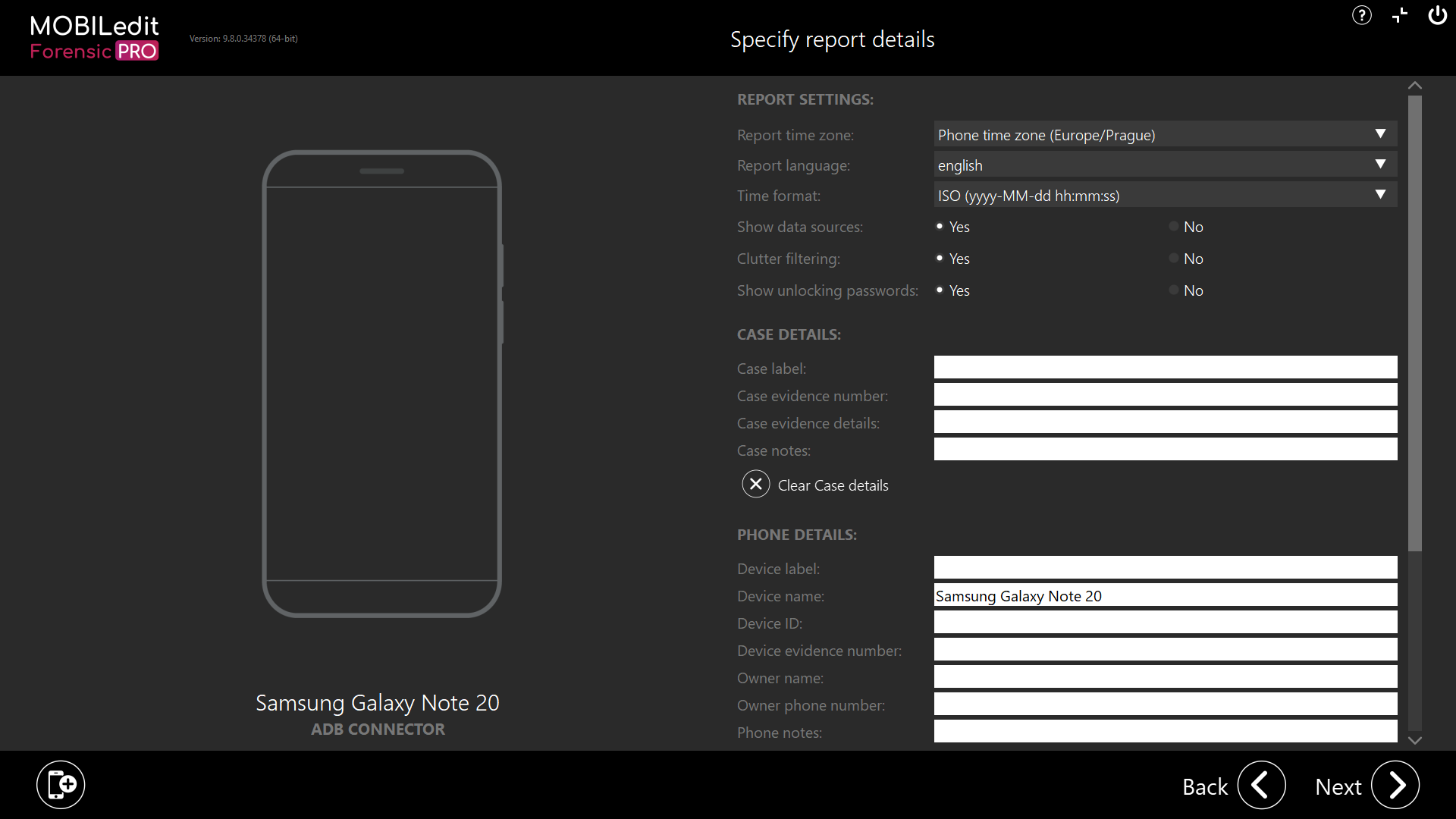The image size is (1456, 819).
Task: Select Yes for Show unlocking passwords
Action: [x=940, y=290]
